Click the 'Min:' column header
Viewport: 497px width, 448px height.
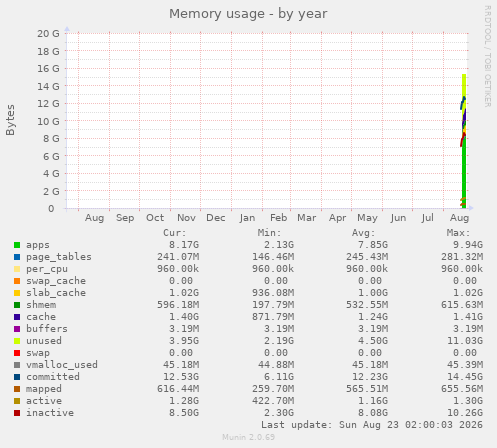(x=269, y=233)
